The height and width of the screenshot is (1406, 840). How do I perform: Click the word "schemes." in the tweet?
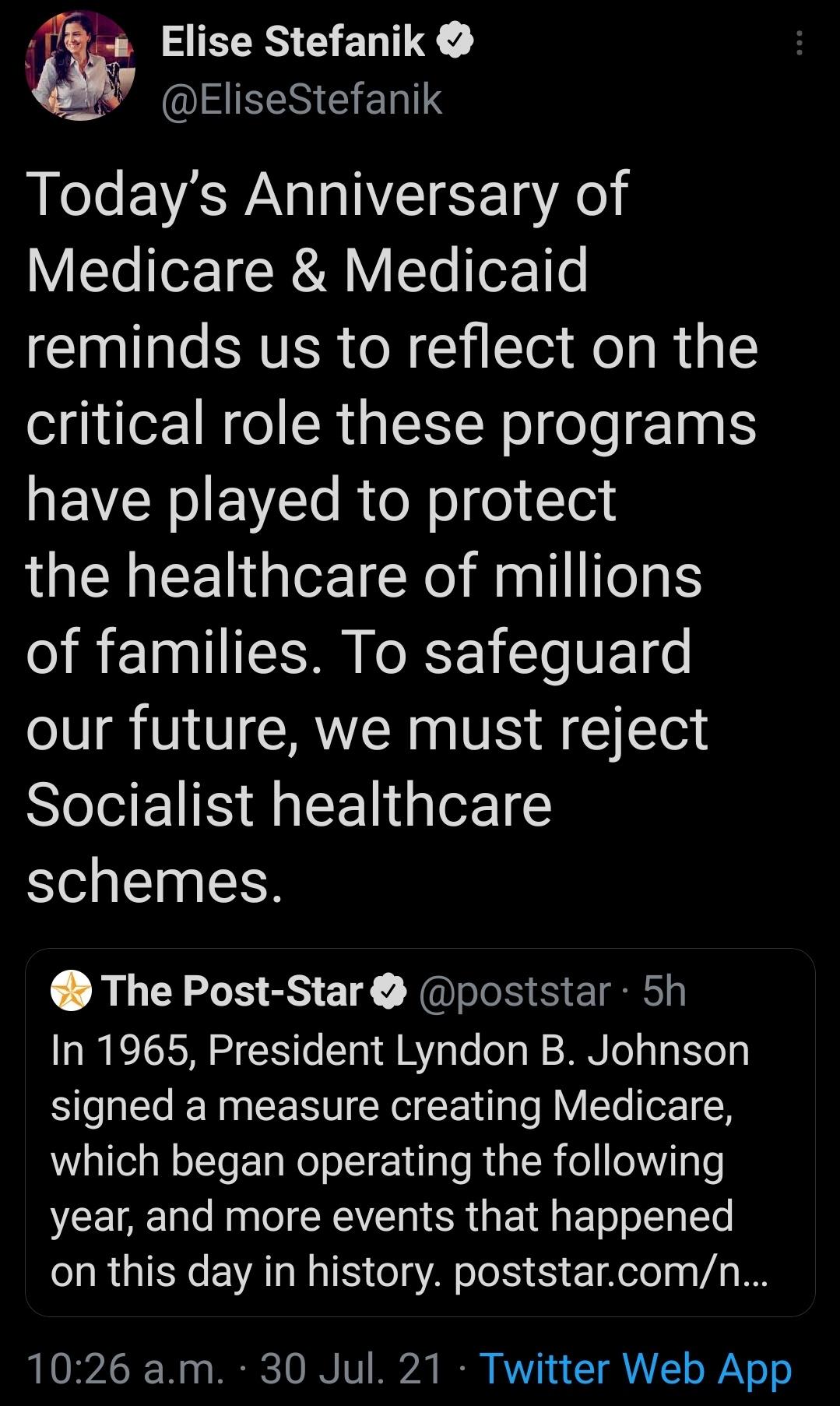tap(154, 881)
